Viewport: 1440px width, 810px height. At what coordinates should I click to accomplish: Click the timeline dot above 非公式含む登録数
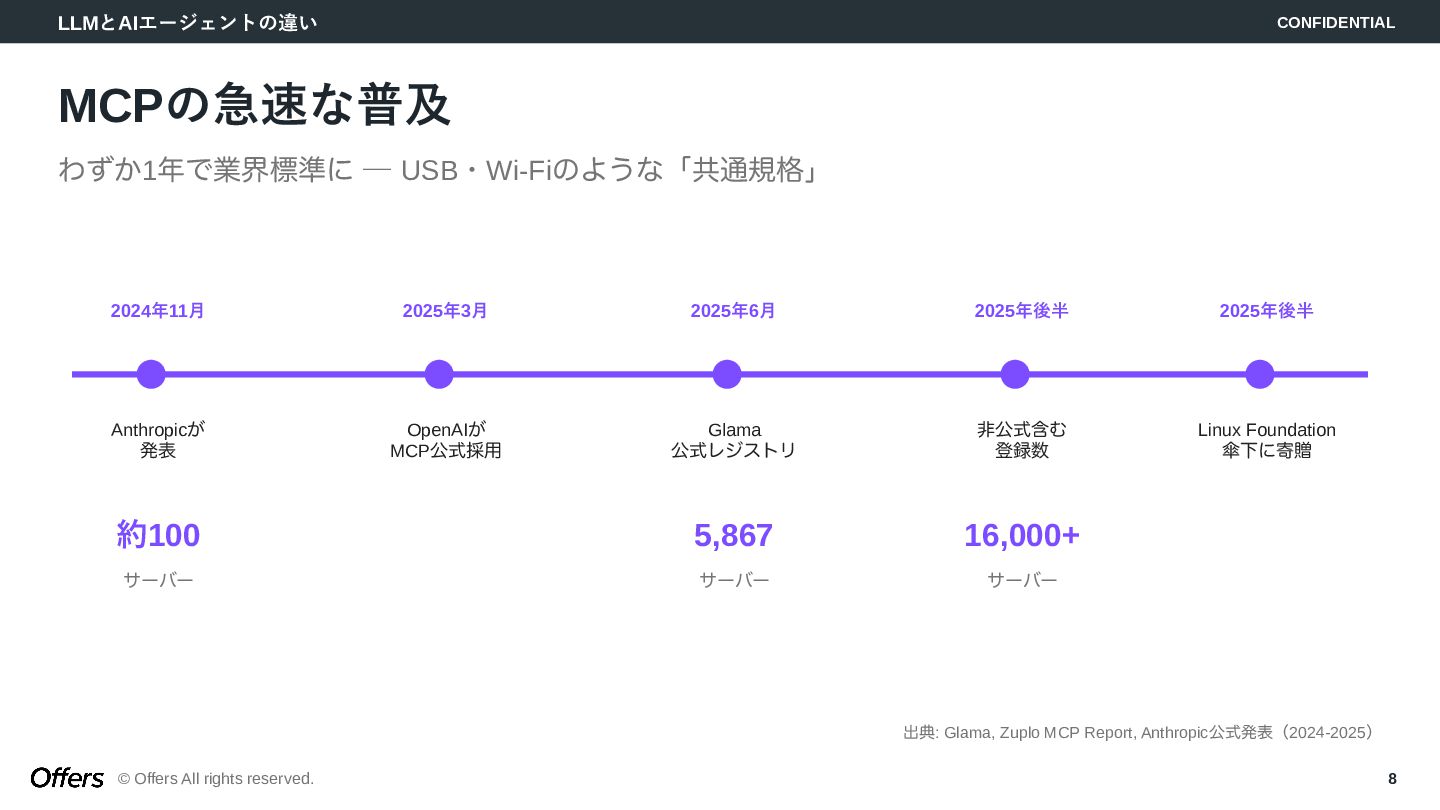click(1015, 374)
